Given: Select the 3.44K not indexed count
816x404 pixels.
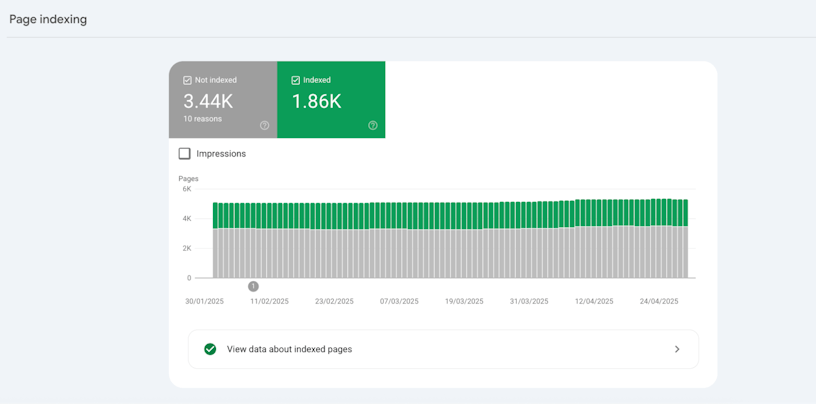Looking at the screenshot, I should pos(208,101).
